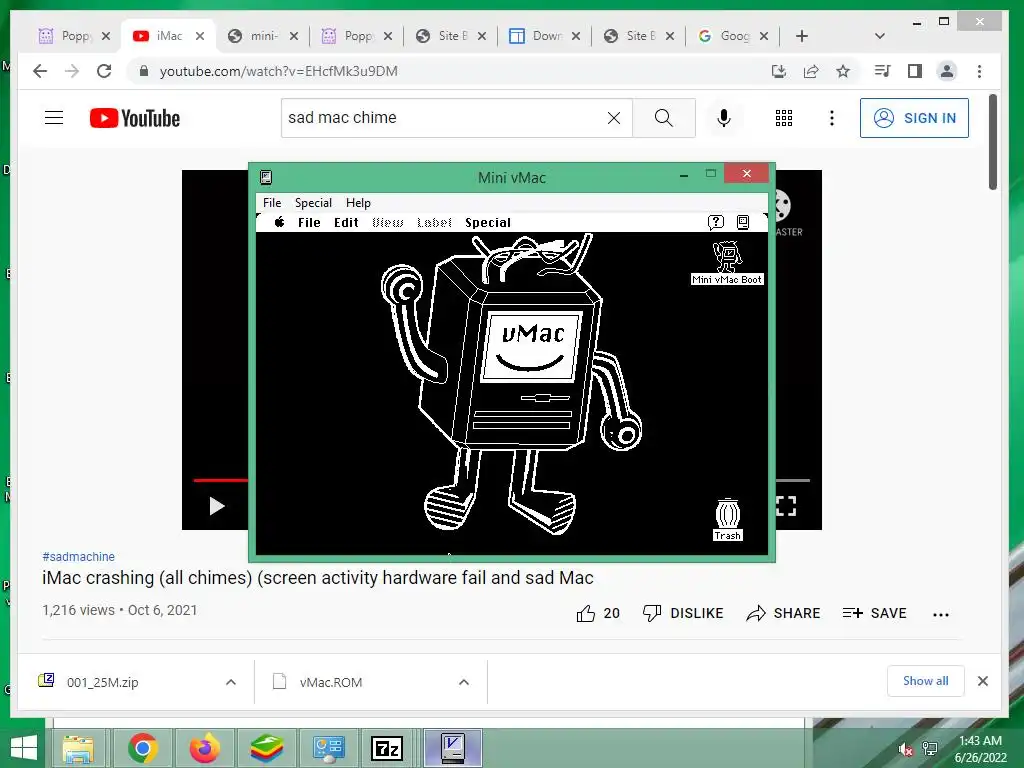Click the Mini vMac title bar icon
This screenshot has height=768, width=1024.
(x=266, y=177)
